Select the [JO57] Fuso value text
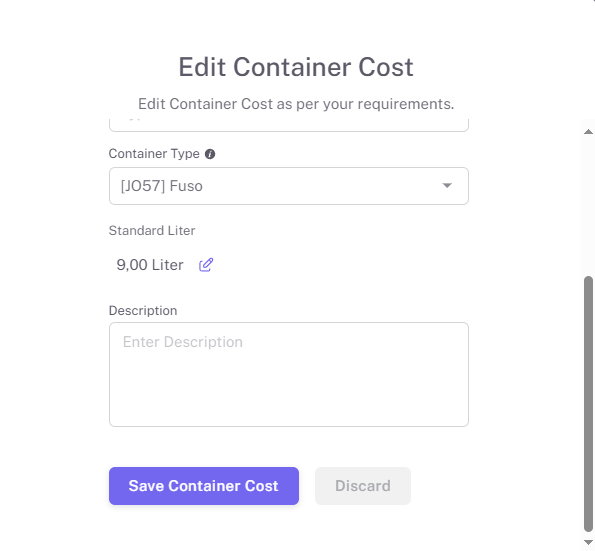This screenshot has height=551, width=595. [x=162, y=186]
